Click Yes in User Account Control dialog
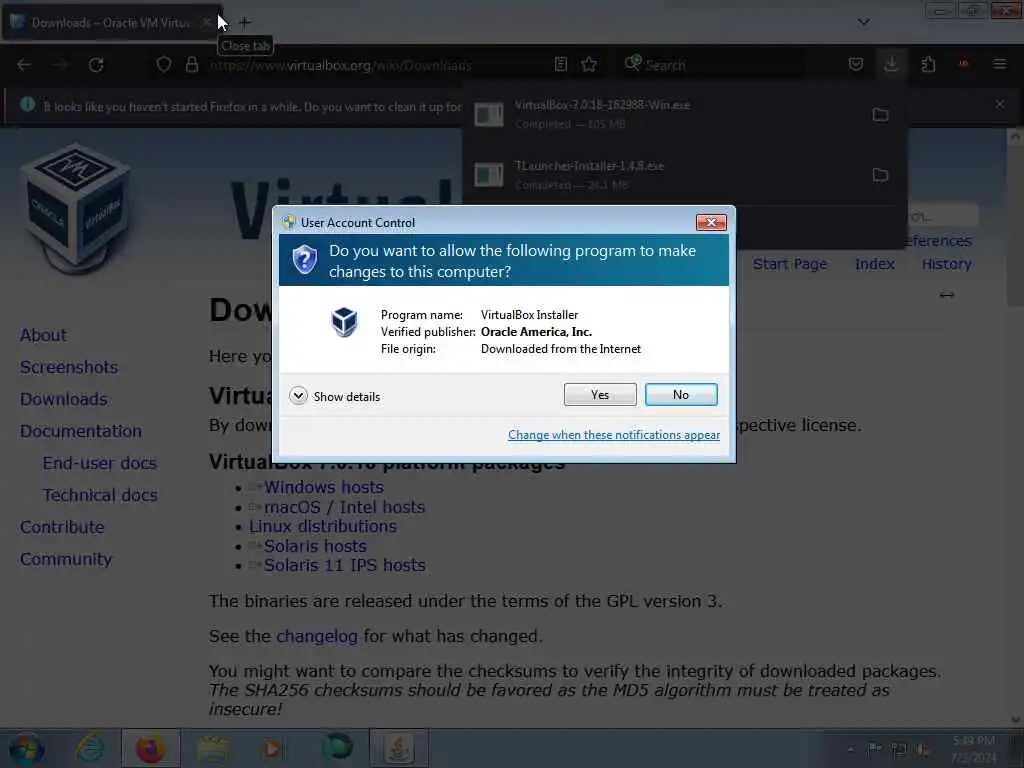 [x=600, y=394]
